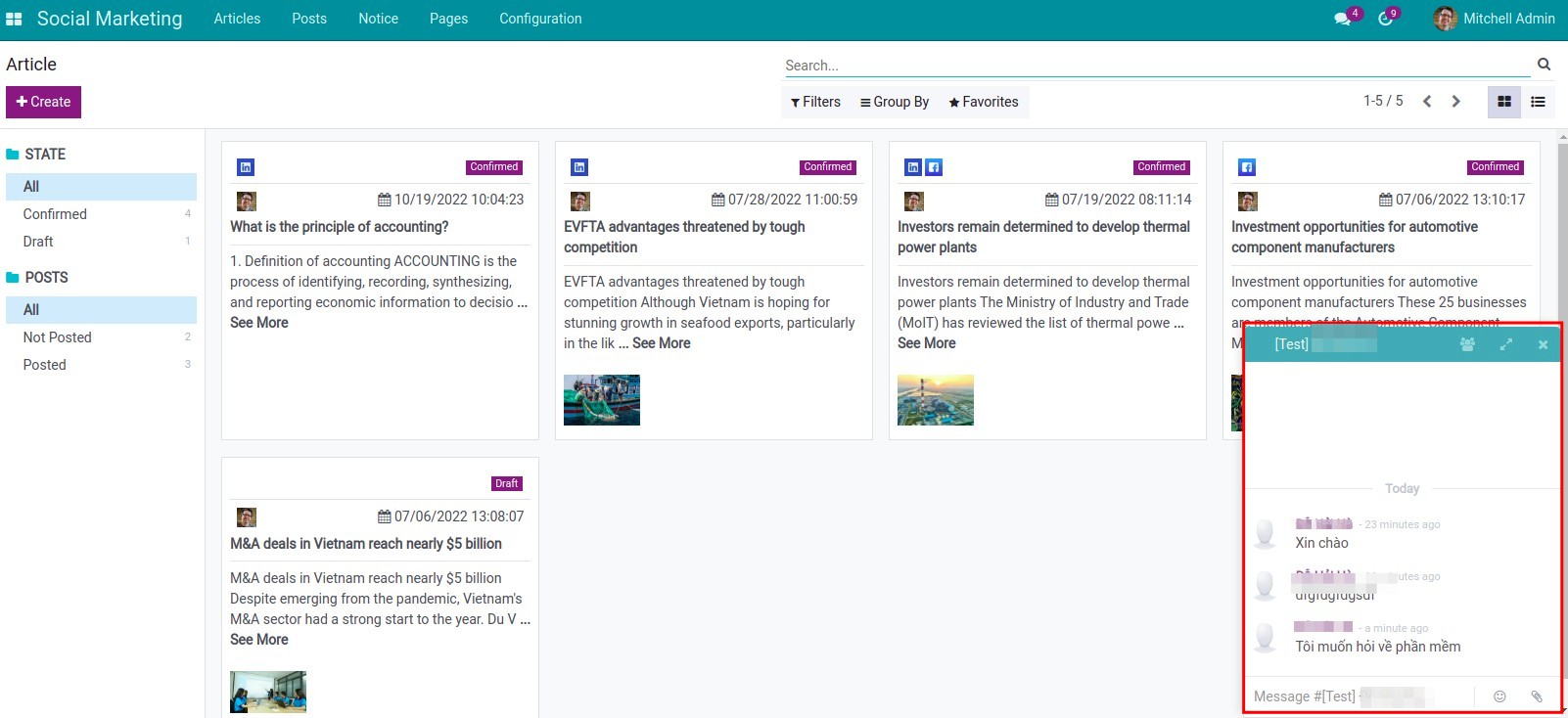Go to next page of articles
The image size is (1568, 718).
[x=1455, y=102]
